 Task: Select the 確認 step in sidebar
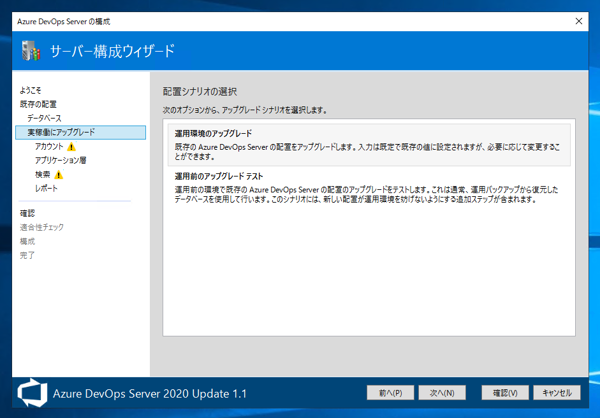[x=27, y=213]
